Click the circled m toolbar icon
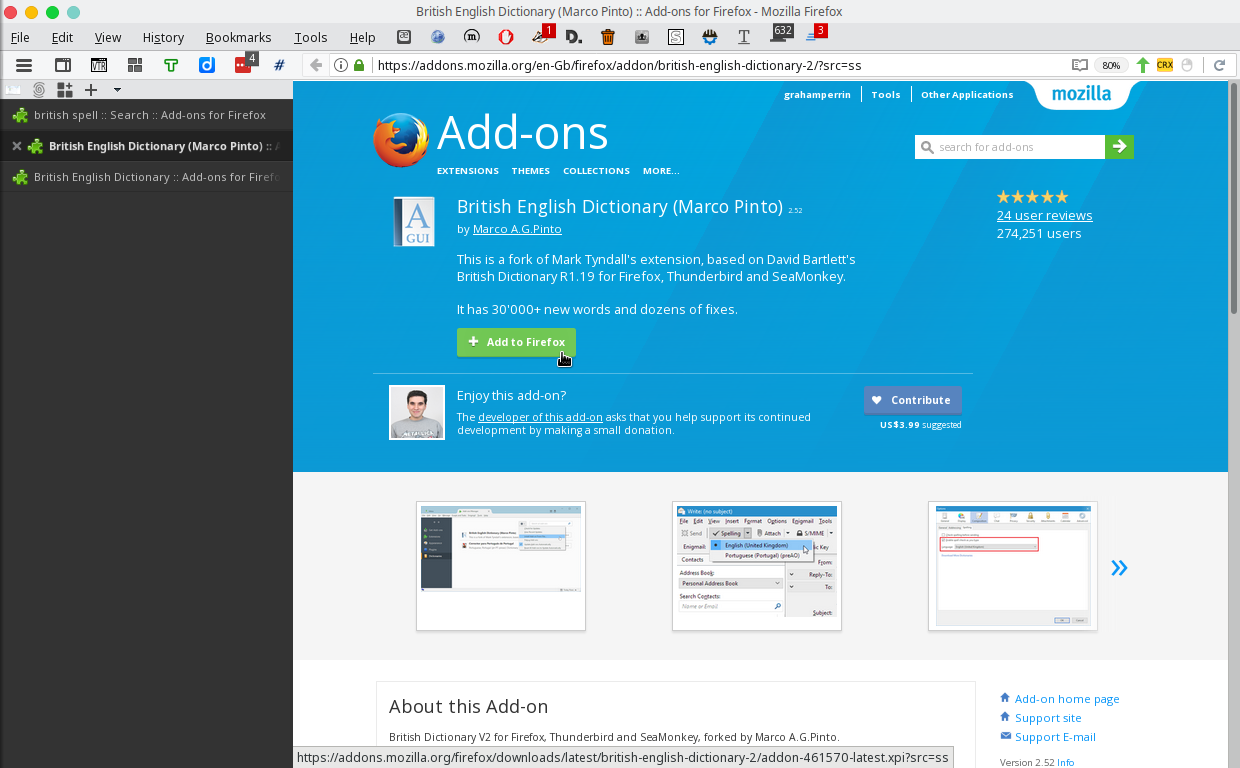The height and width of the screenshot is (768, 1240). click(472, 37)
